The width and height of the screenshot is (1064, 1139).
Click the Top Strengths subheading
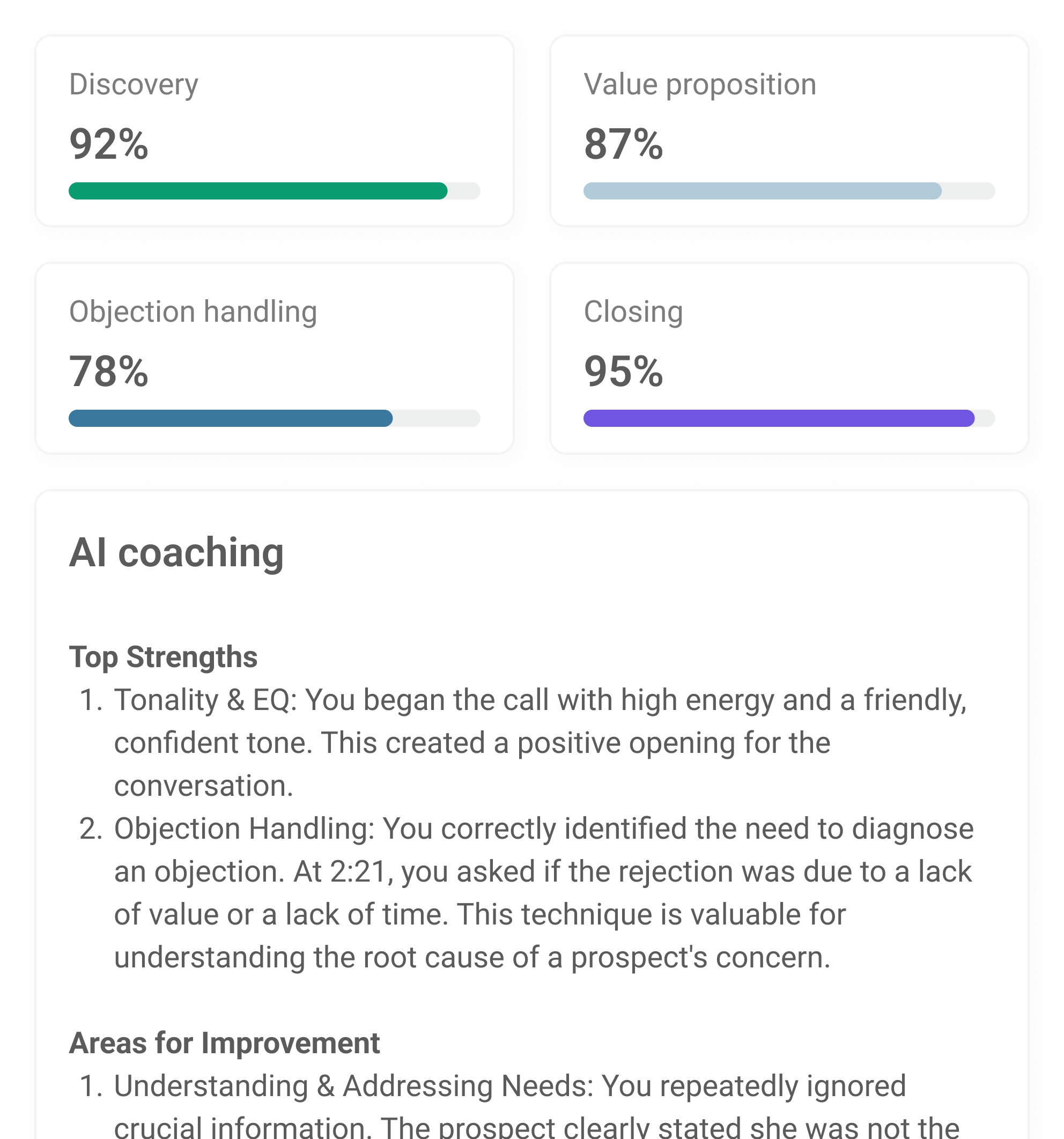pos(163,656)
